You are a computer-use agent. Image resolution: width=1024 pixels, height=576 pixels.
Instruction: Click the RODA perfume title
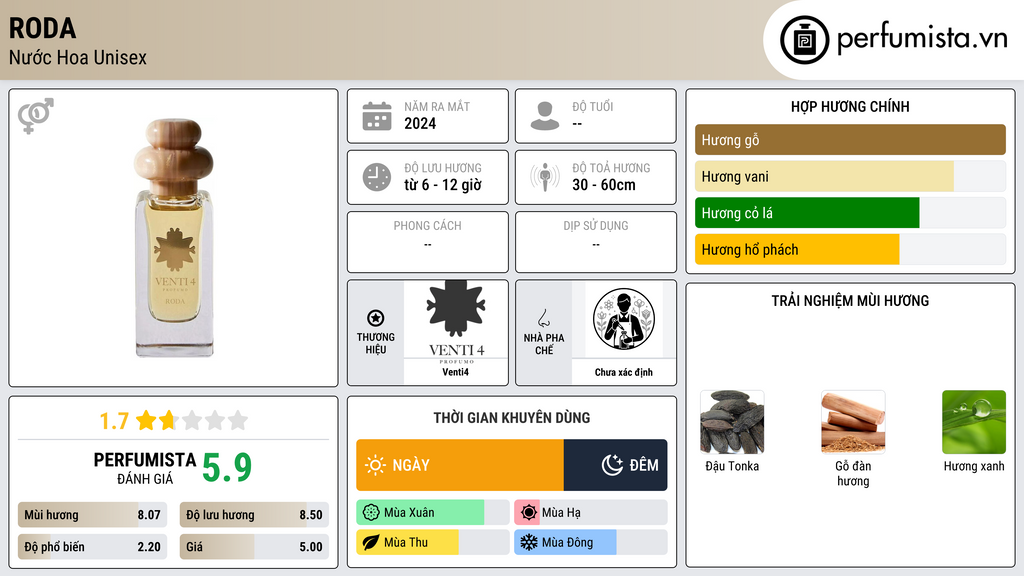click(x=42, y=29)
